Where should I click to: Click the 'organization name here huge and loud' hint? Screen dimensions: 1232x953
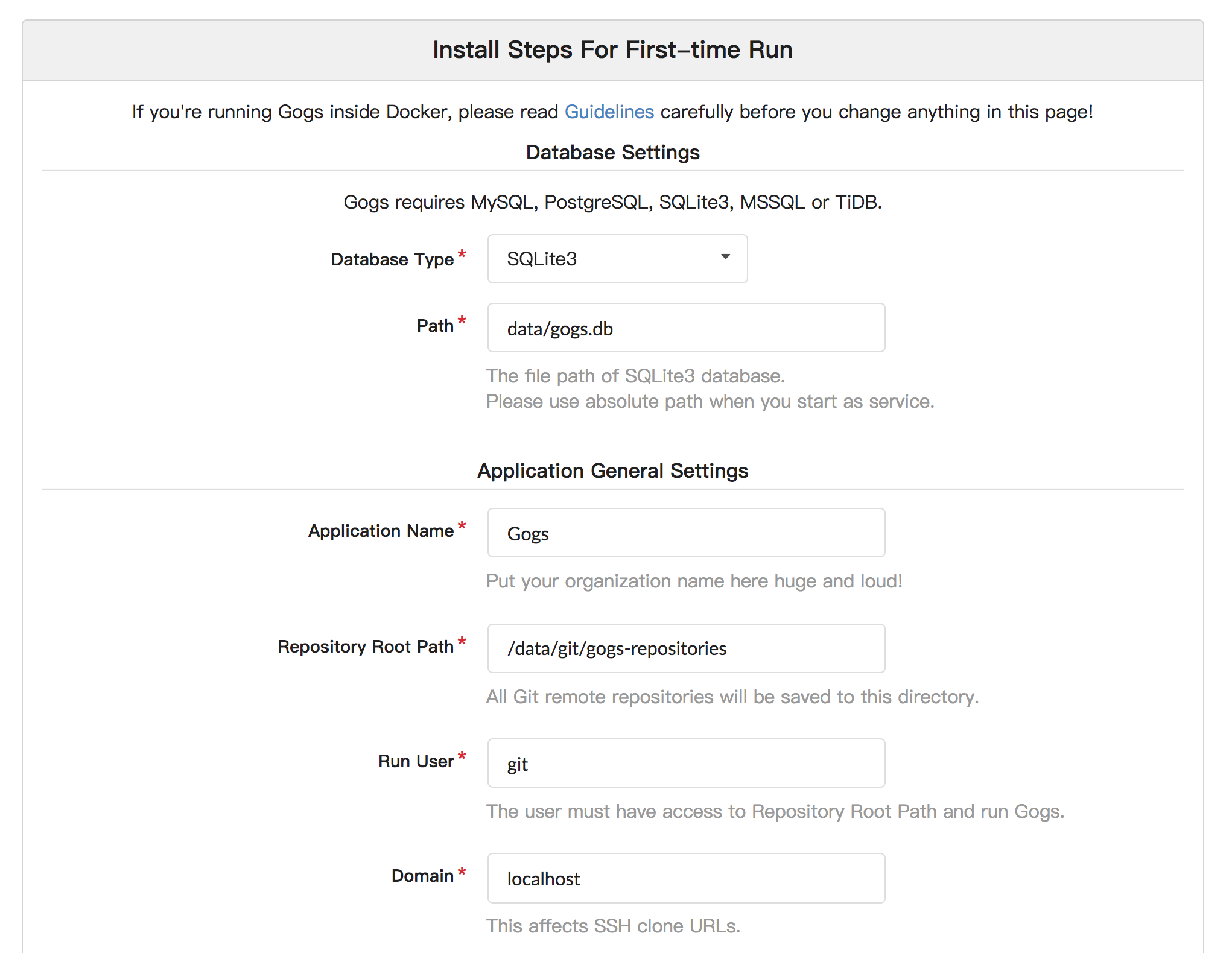(x=694, y=581)
